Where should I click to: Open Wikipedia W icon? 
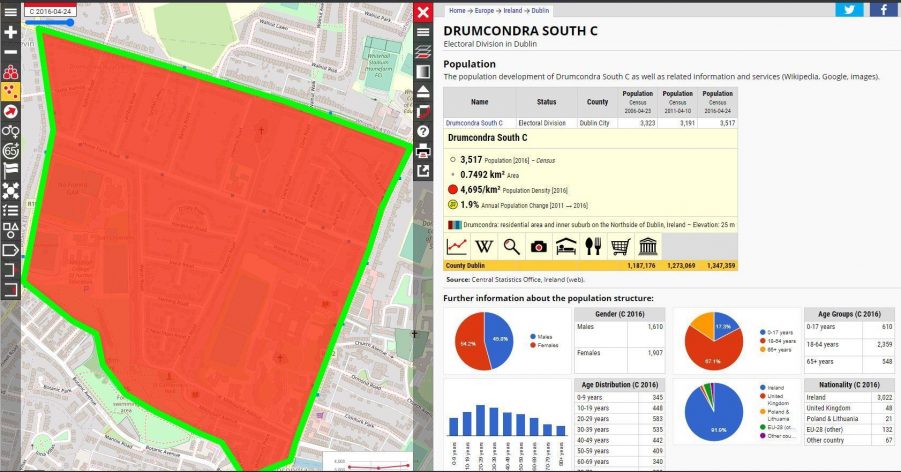(484, 247)
